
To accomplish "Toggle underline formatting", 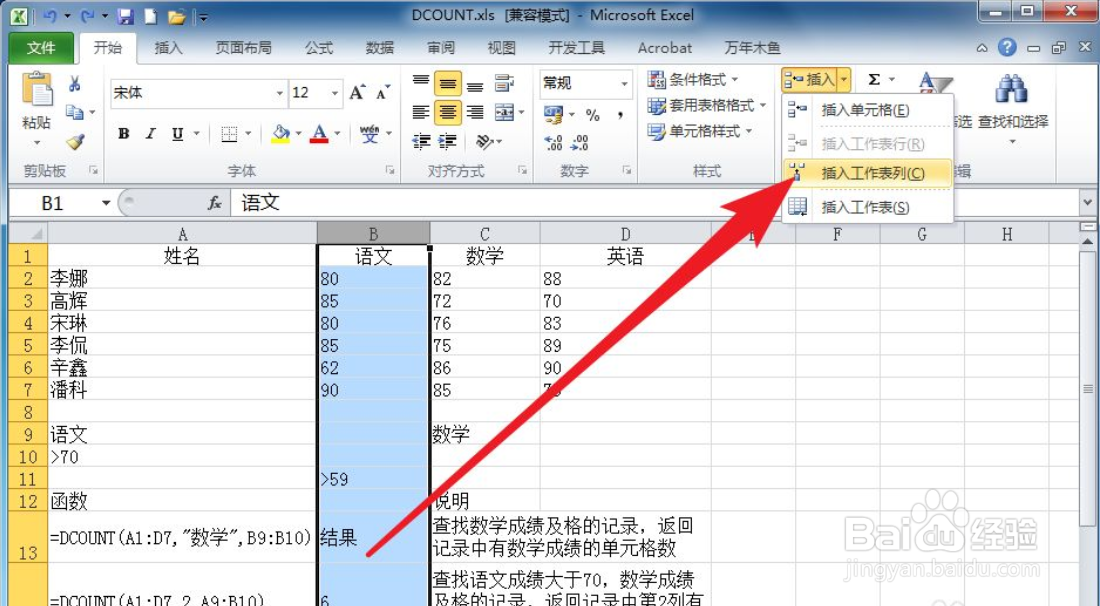I will tap(178, 135).
